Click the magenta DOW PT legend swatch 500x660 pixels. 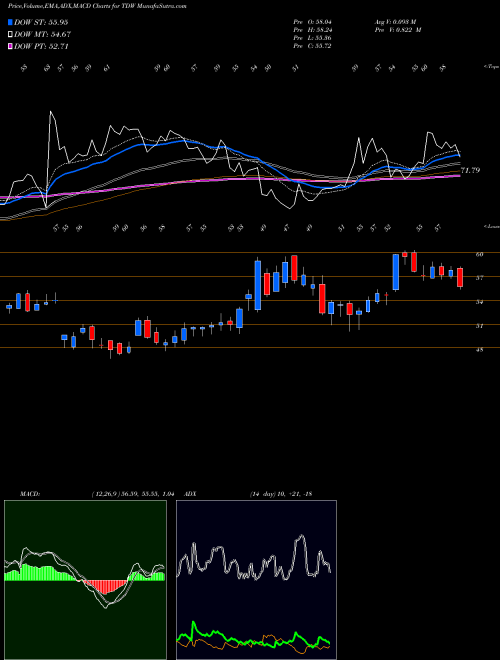point(10,46)
